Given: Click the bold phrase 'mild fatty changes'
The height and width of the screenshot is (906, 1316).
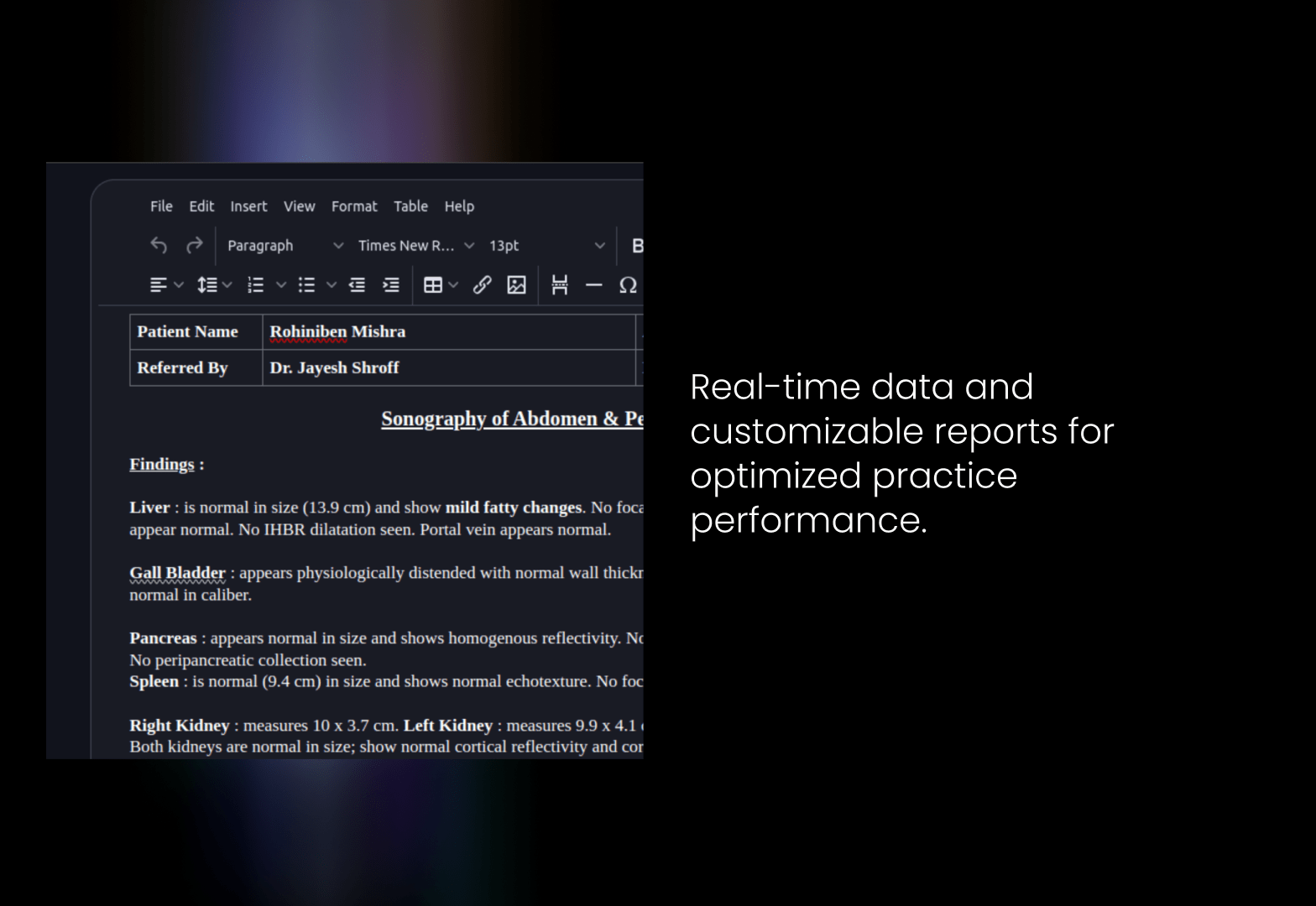Looking at the screenshot, I should [514, 508].
